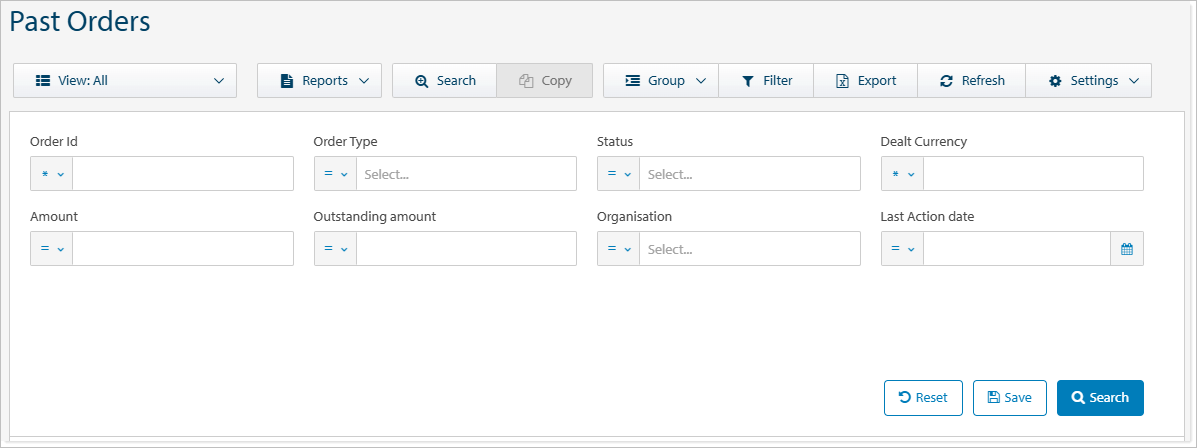The height and width of the screenshot is (448, 1197).
Task: Open the Organisation operator dropdown
Action: coord(618,249)
